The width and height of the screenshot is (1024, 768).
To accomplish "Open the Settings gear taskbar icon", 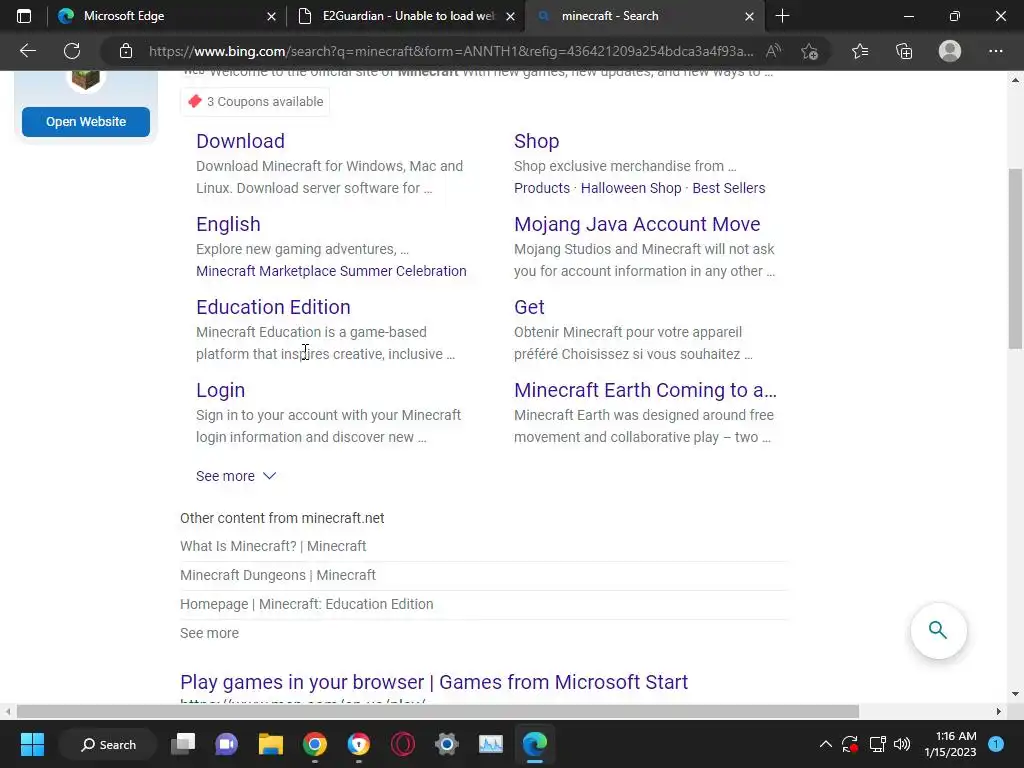I will 447,744.
